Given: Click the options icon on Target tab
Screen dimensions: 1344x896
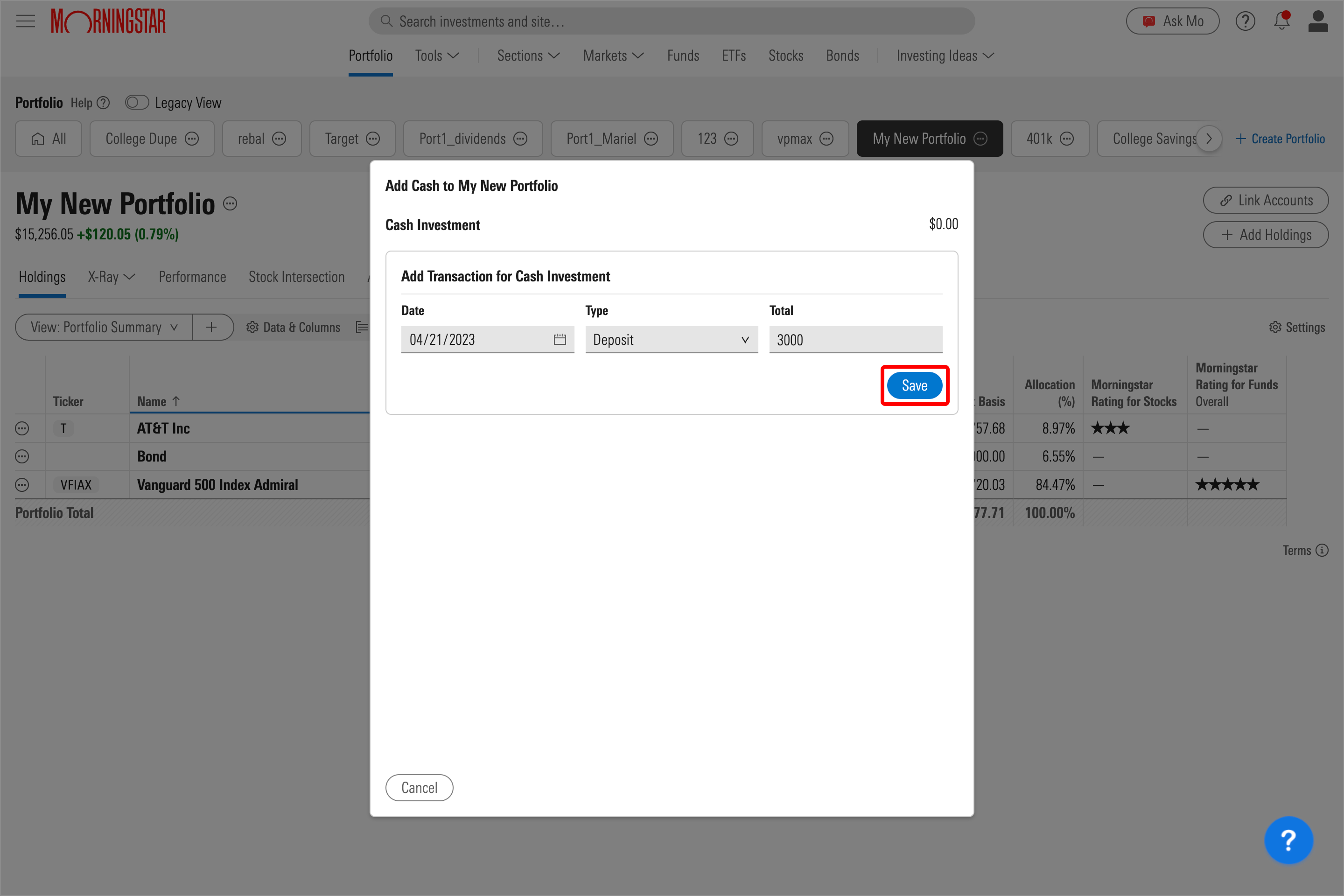Looking at the screenshot, I should [x=373, y=139].
